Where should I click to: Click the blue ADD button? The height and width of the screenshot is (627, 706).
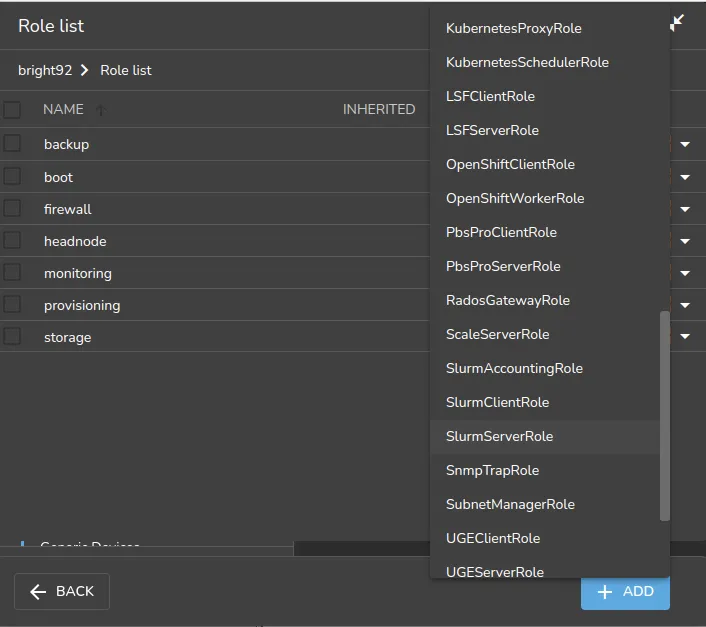(x=625, y=592)
